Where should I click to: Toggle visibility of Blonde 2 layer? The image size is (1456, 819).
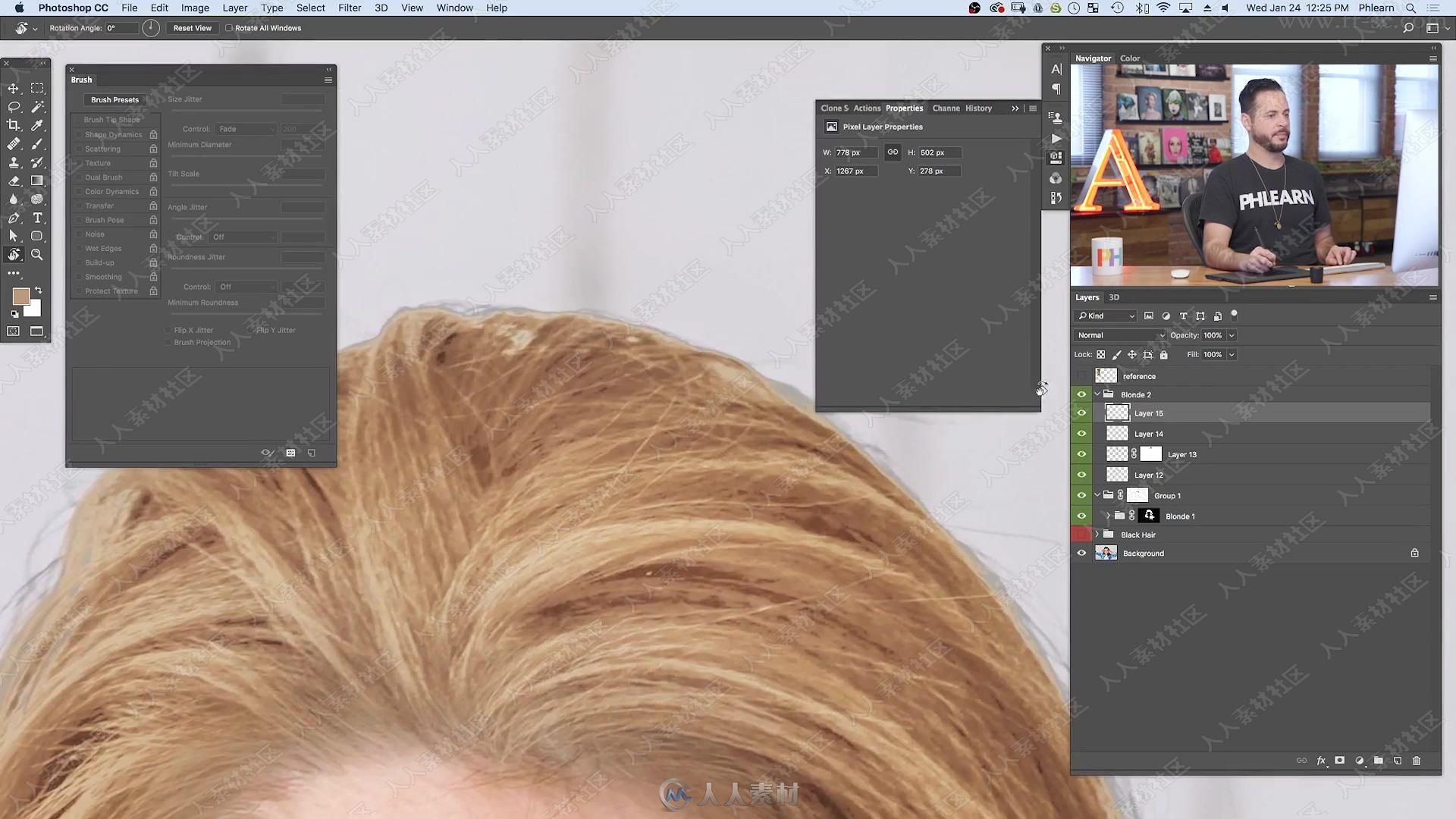point(1081,394)
